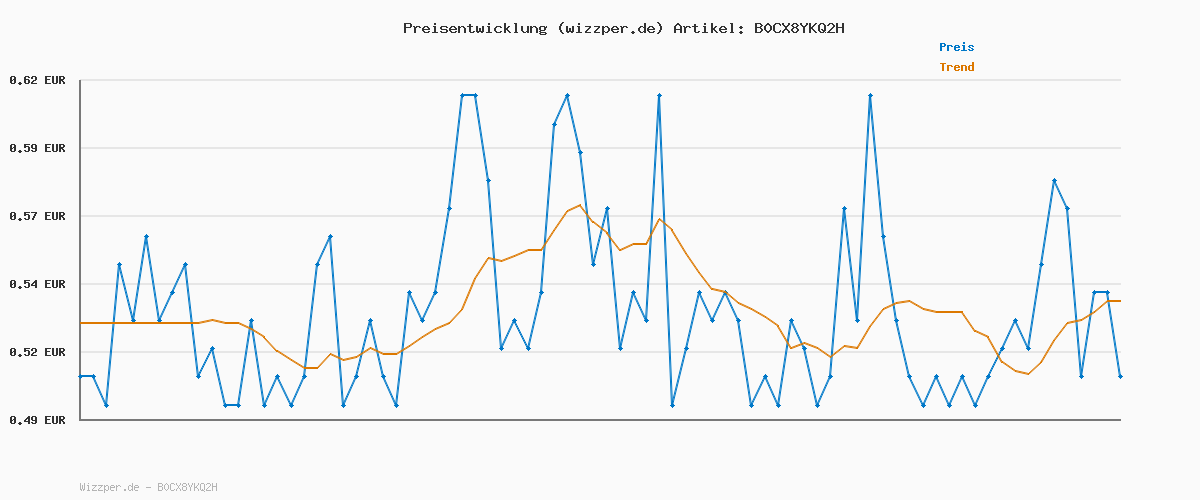Click the first blue price point at far left

coord(81,376)
